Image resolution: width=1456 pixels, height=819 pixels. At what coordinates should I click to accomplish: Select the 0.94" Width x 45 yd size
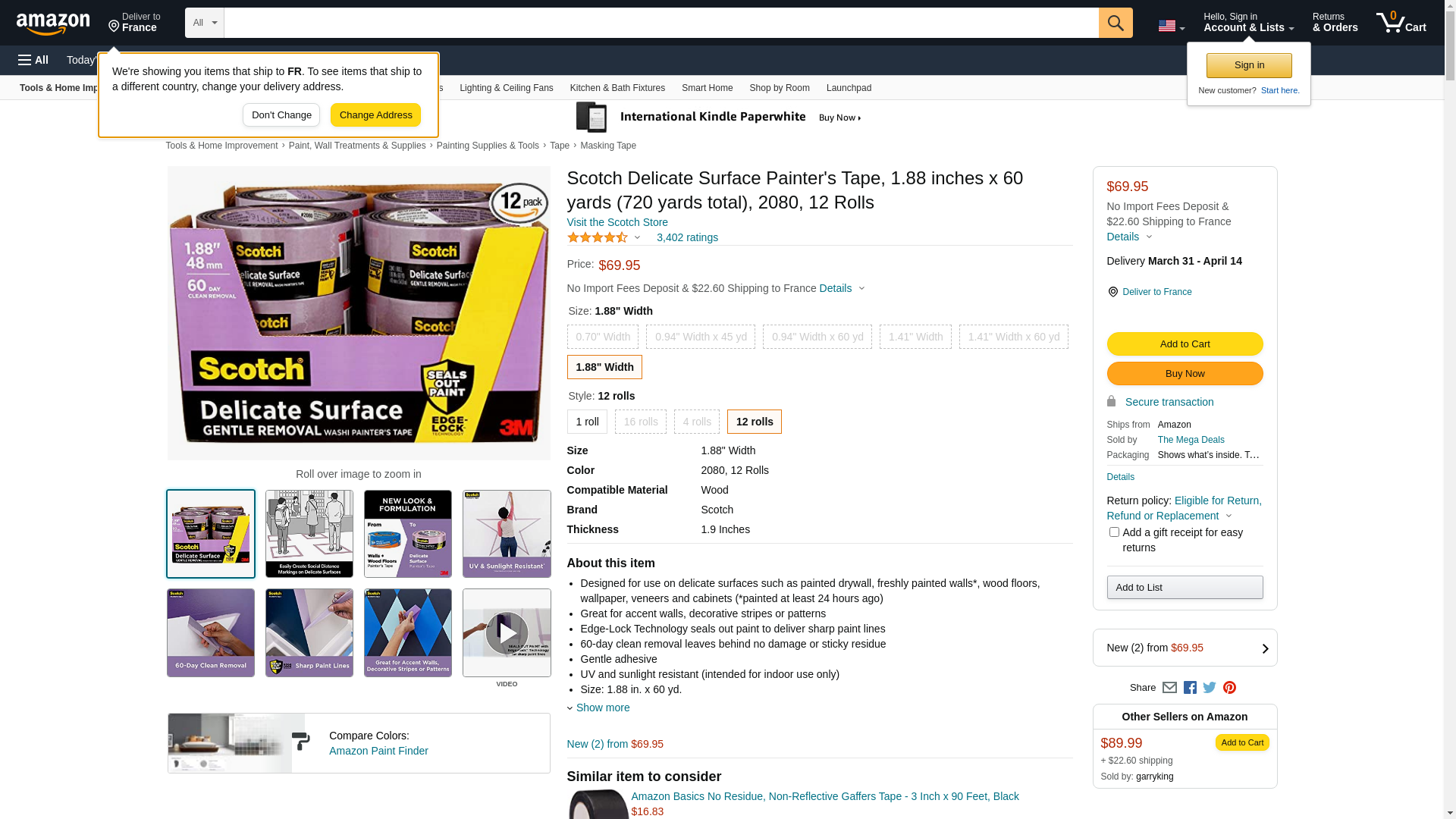pos(700,337)
